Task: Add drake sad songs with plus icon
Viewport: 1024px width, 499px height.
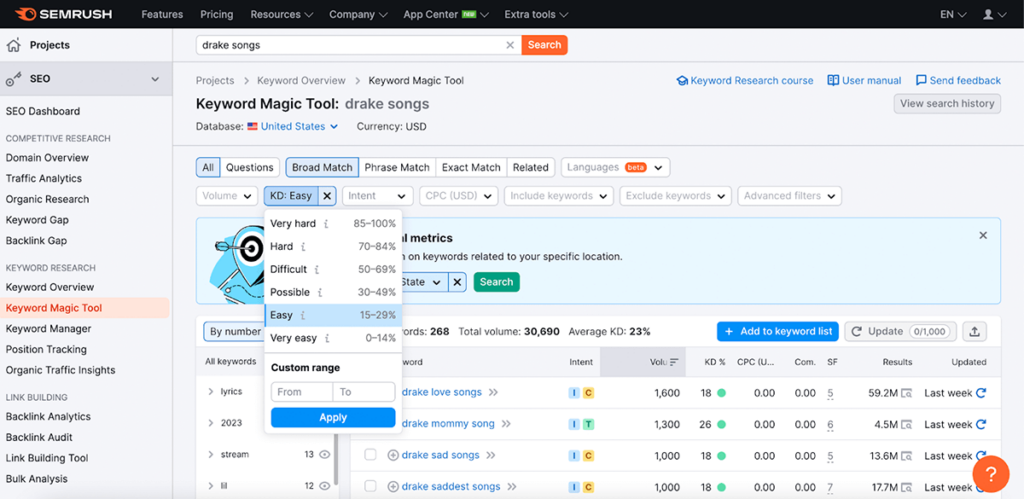Action: tap(393, 455)
